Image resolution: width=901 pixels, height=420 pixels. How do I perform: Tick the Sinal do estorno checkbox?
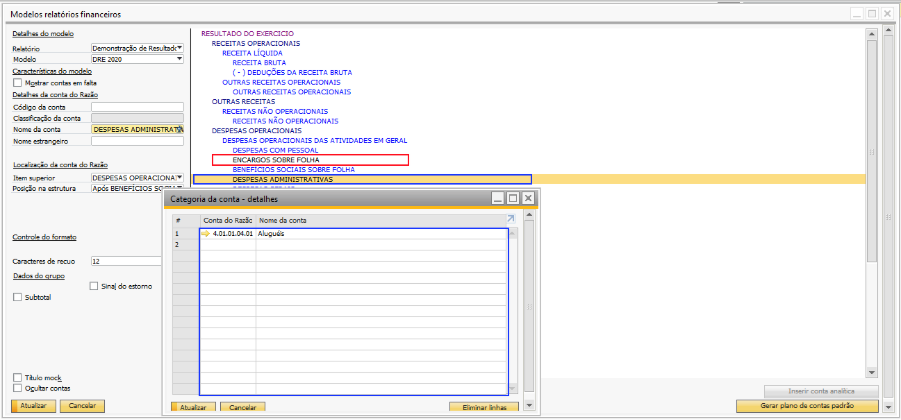pos(94,286)
